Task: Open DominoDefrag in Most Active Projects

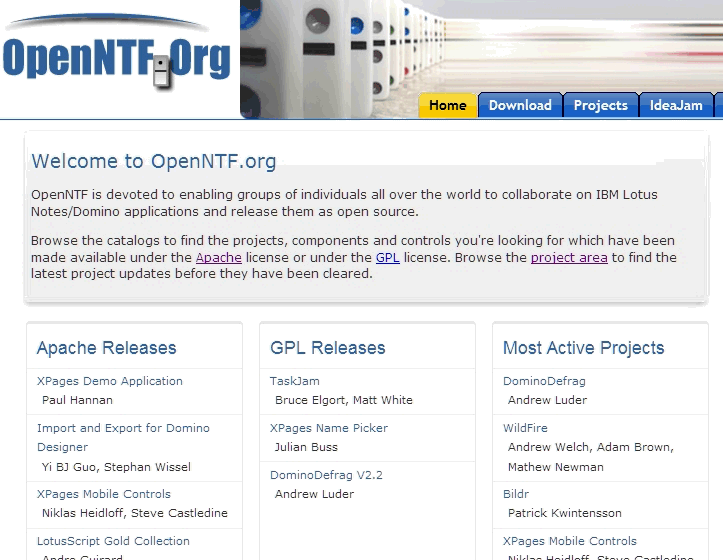Action: pos(544,381)
